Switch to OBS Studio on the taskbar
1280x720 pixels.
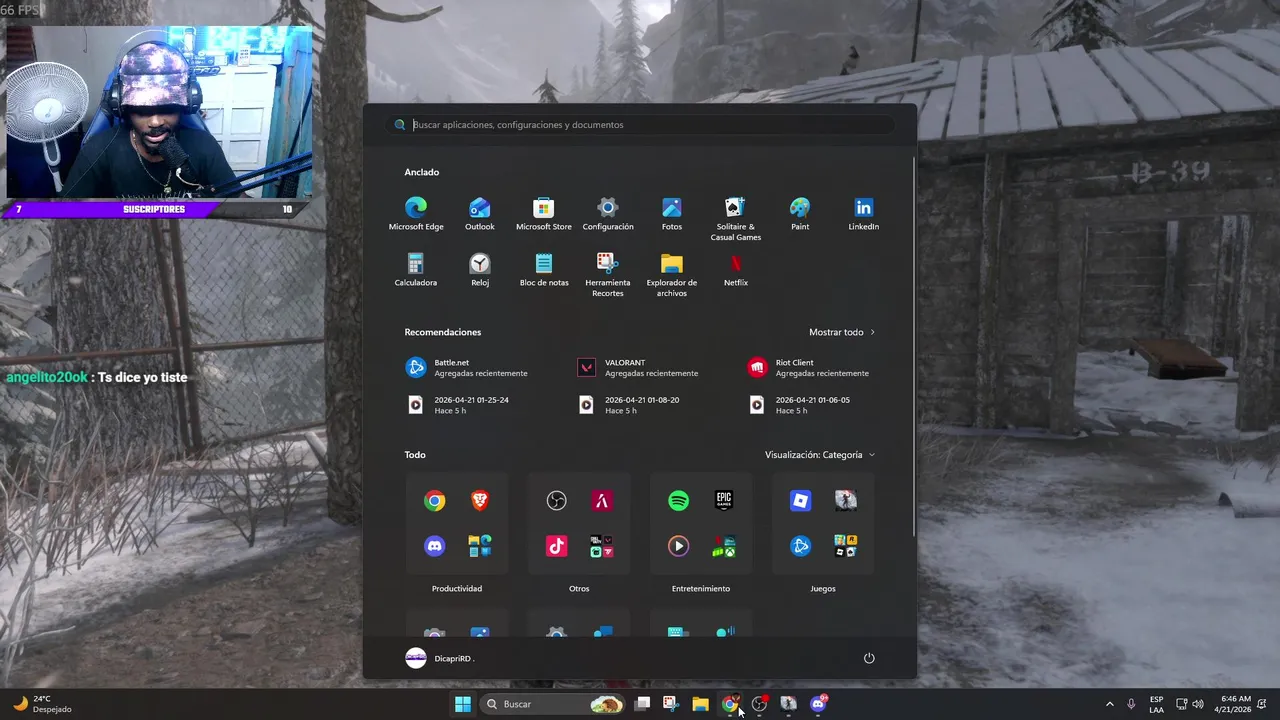(x=759, y=704)
